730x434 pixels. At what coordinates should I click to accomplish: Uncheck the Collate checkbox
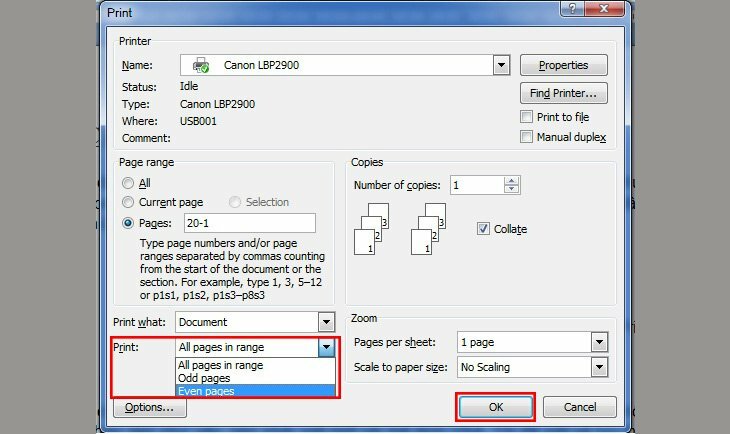484,229
